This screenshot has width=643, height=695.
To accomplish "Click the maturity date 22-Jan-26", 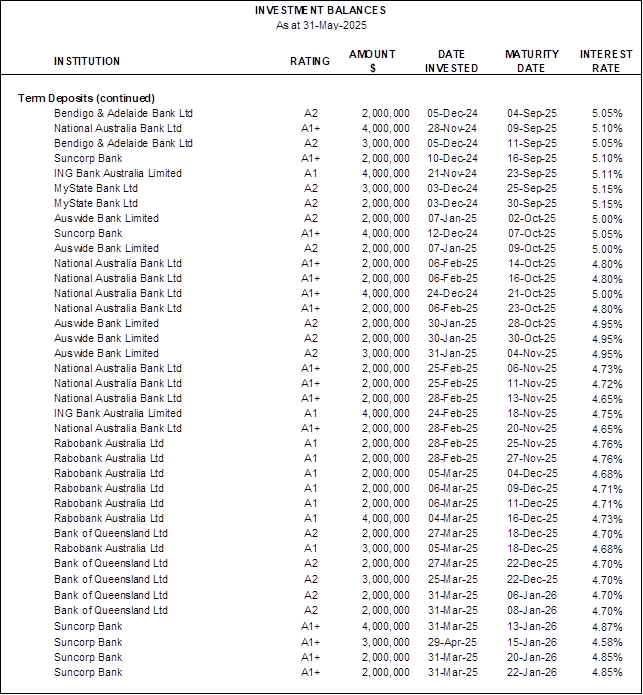I will (x=531, y=672).
